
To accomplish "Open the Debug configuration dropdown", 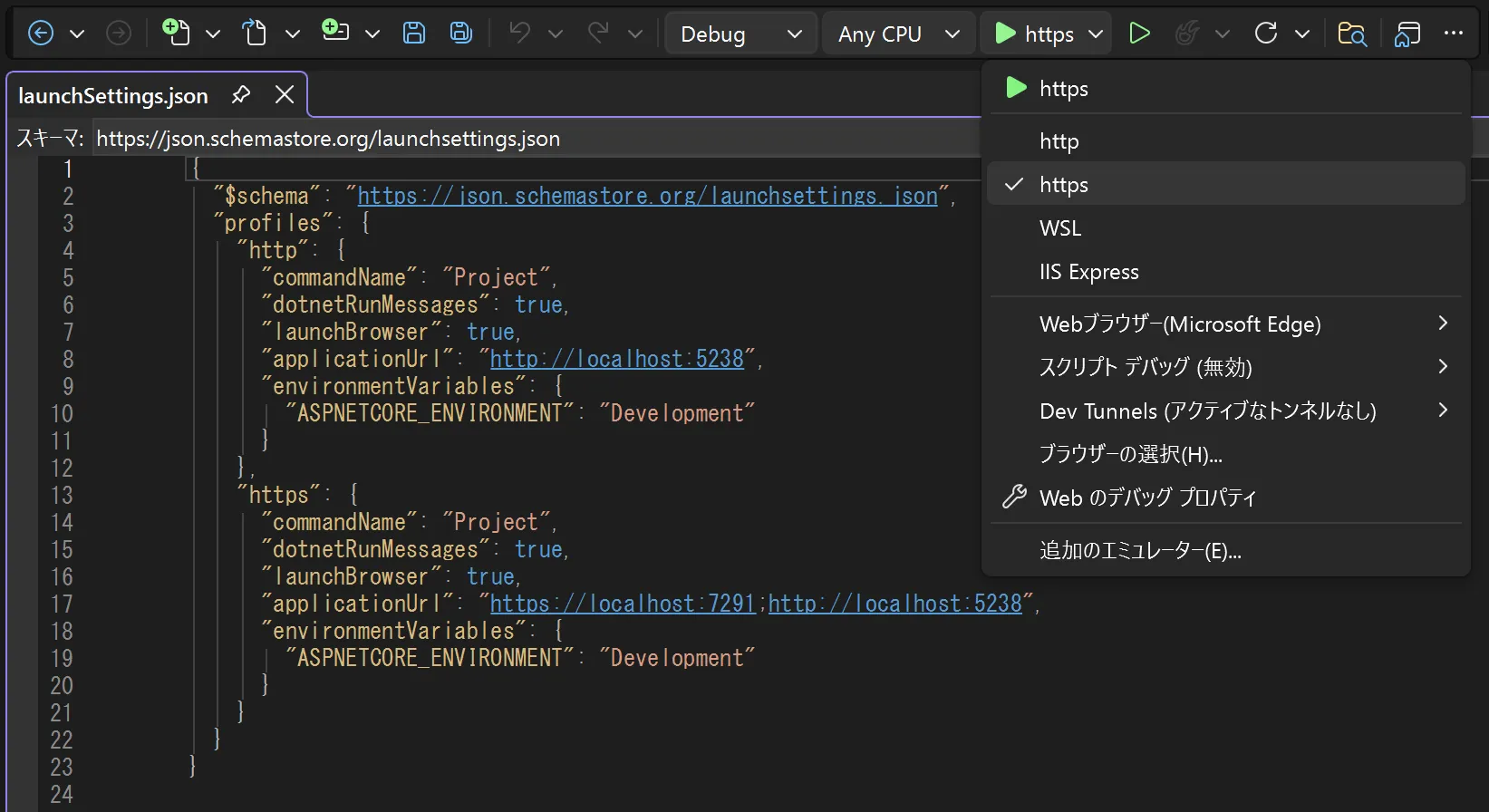I will 740,34.
